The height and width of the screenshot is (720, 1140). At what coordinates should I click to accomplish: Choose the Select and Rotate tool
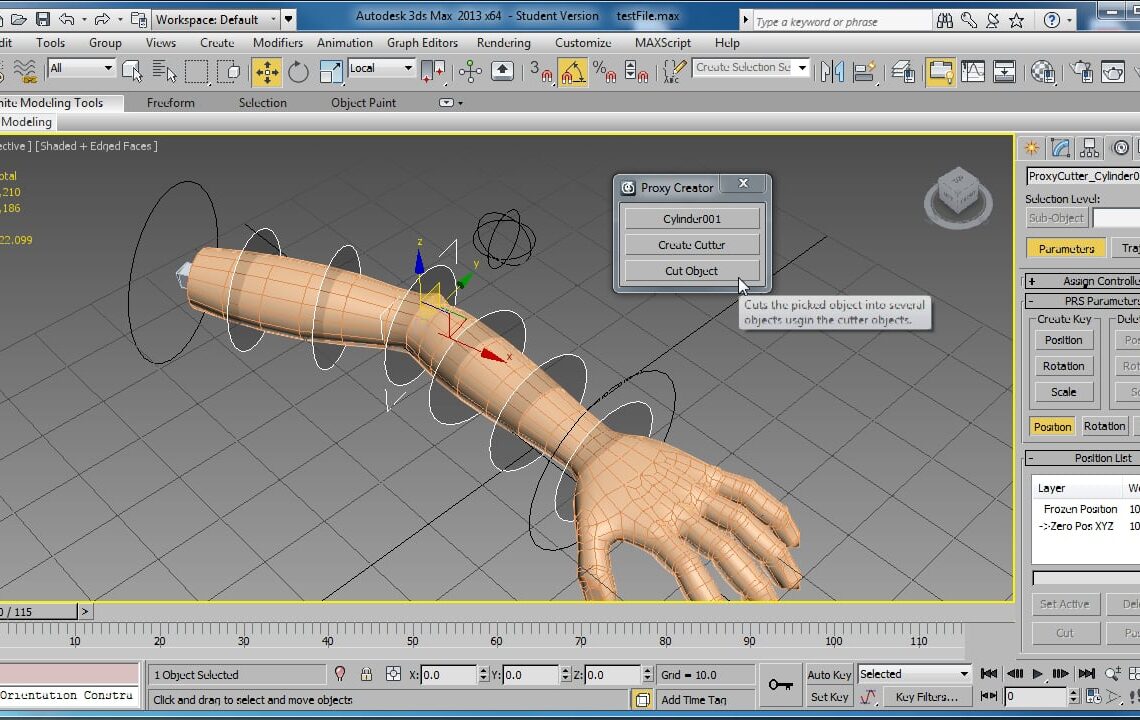[298, 71]
